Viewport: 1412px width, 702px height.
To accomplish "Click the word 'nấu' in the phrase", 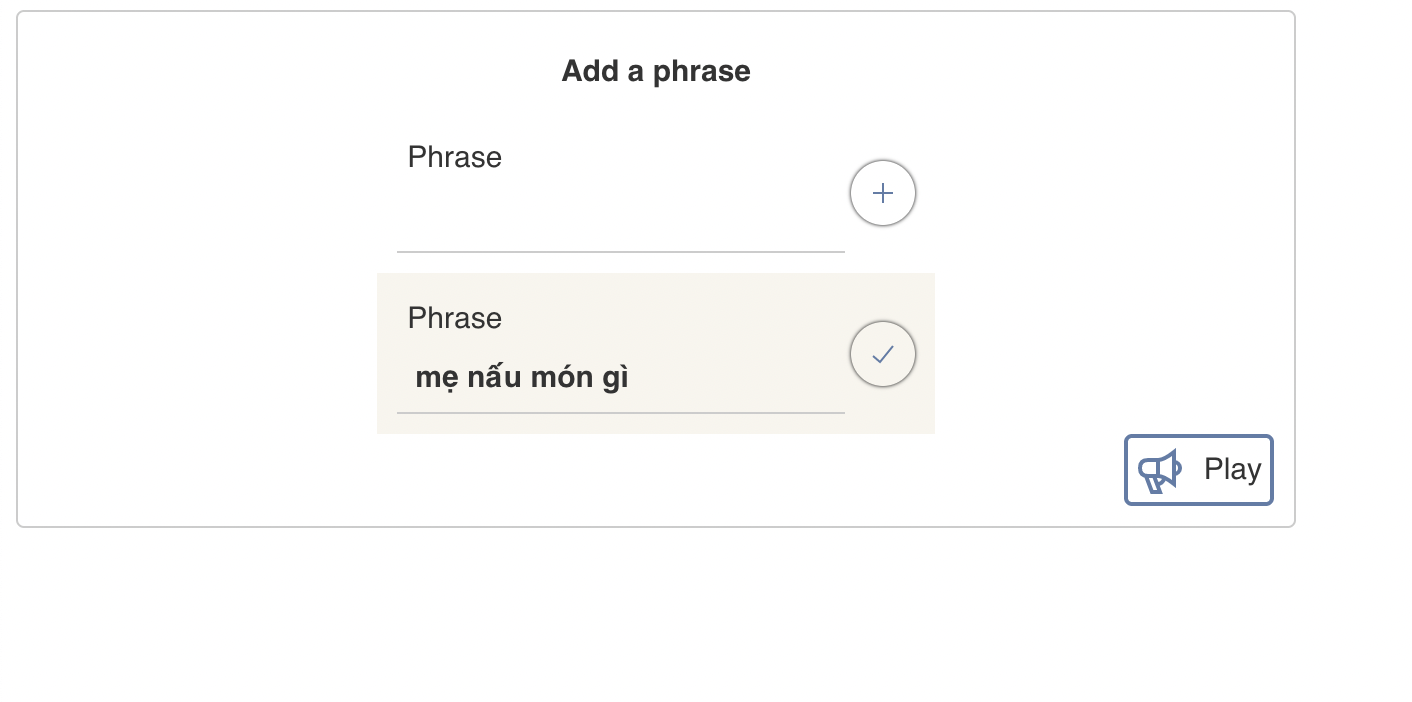I will [493, 378].
